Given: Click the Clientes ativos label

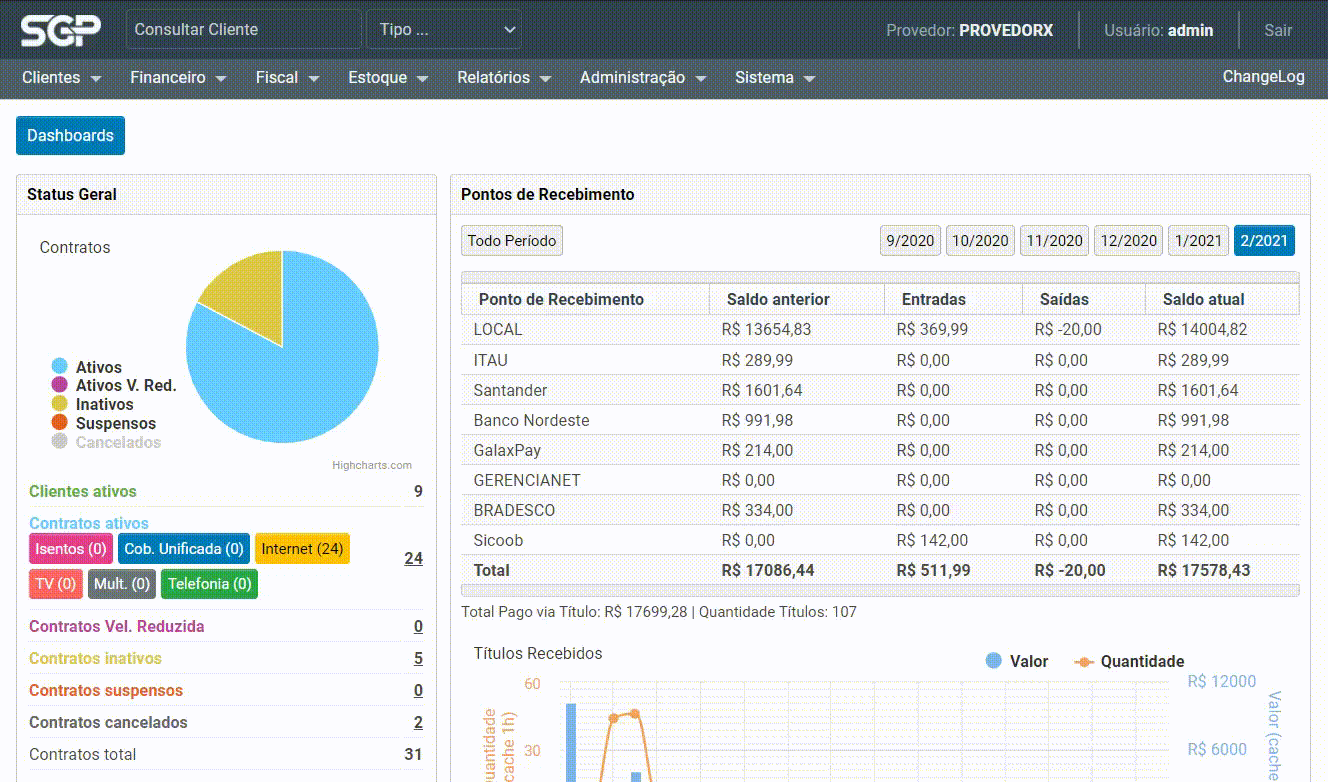Looking at the screenshot, I should coord(83,491).
